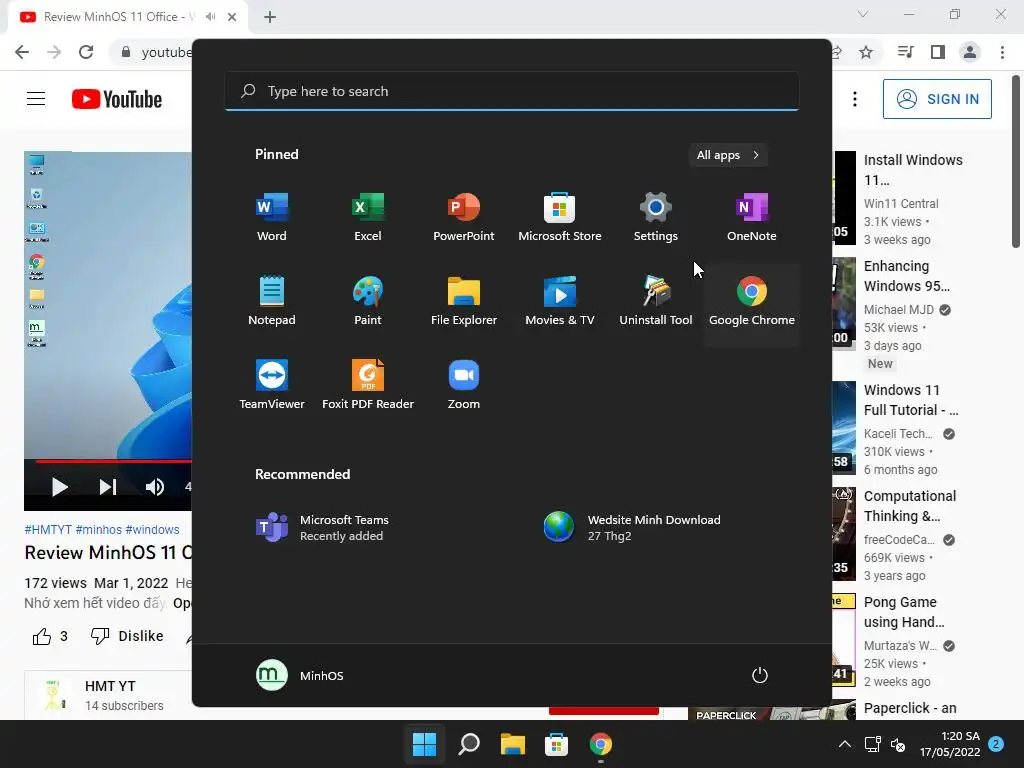Bookmark this page with star icon
This screenshot has width=1024, height=768.
pyautogui.click(x=866, y=52)
